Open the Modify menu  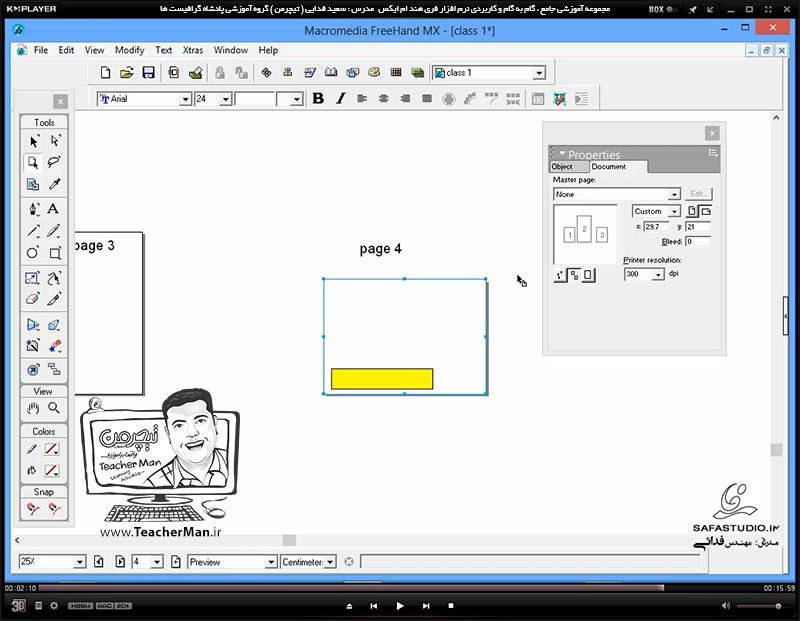click(x=130, y=50)
